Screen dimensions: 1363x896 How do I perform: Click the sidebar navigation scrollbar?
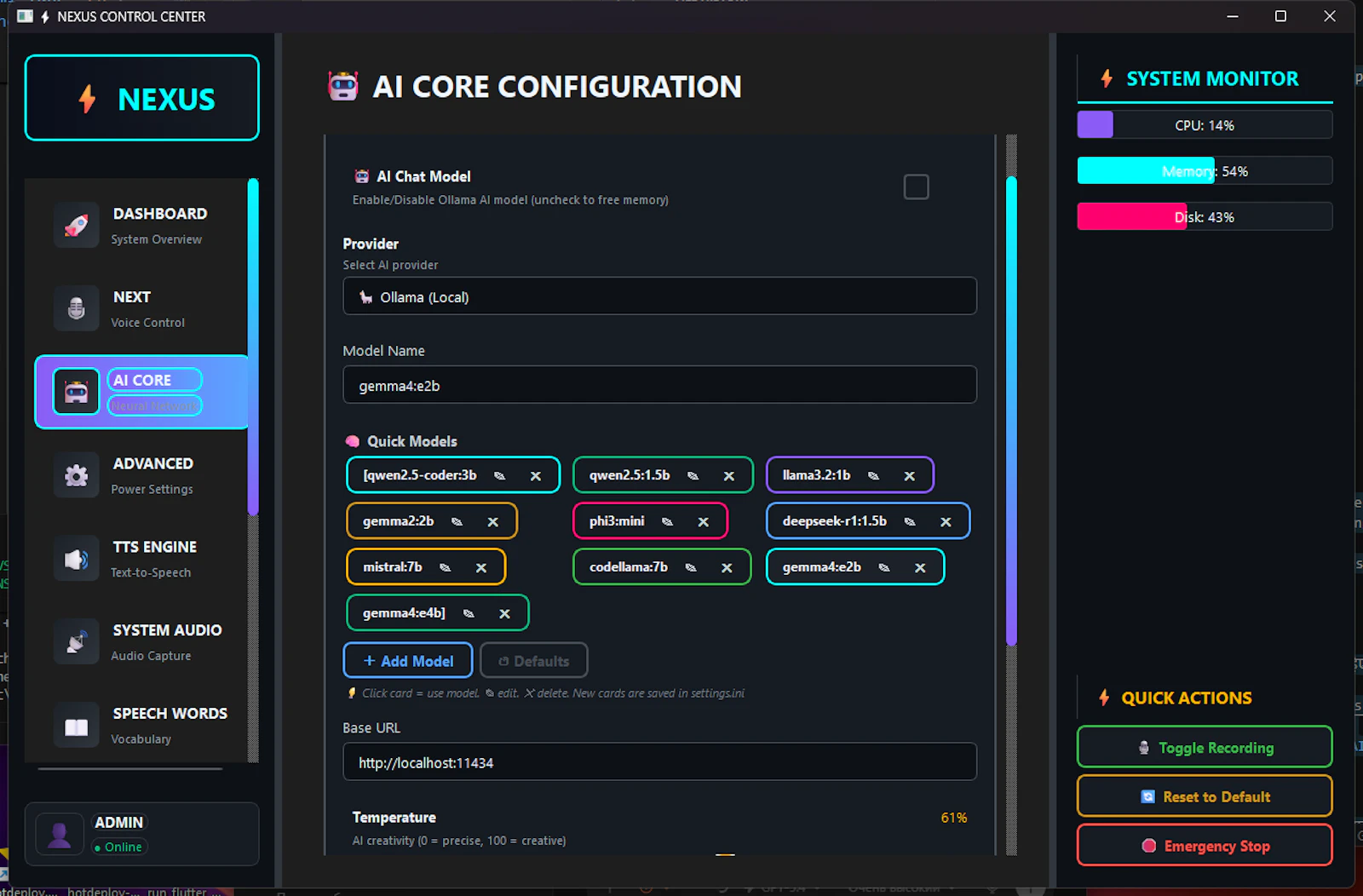(252, 347)
